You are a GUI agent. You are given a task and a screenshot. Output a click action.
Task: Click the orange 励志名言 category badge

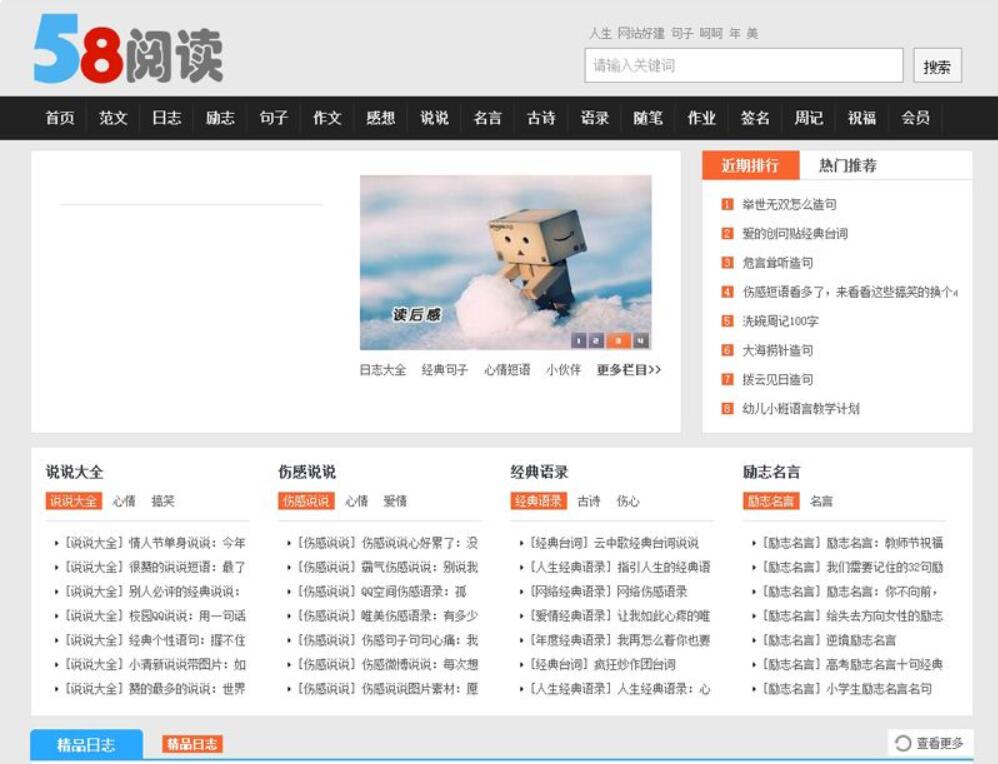click(x=773, y=501)
